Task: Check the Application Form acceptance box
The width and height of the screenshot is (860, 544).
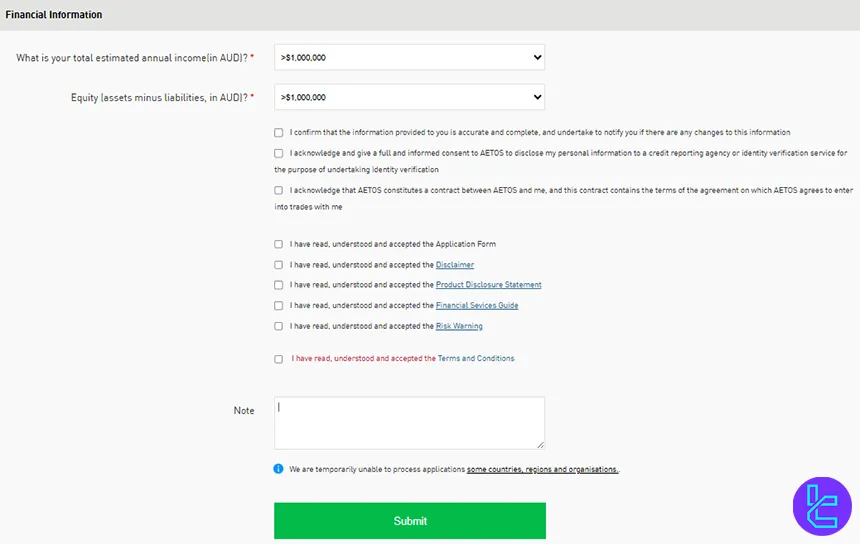Action: (x=279, y=244)
